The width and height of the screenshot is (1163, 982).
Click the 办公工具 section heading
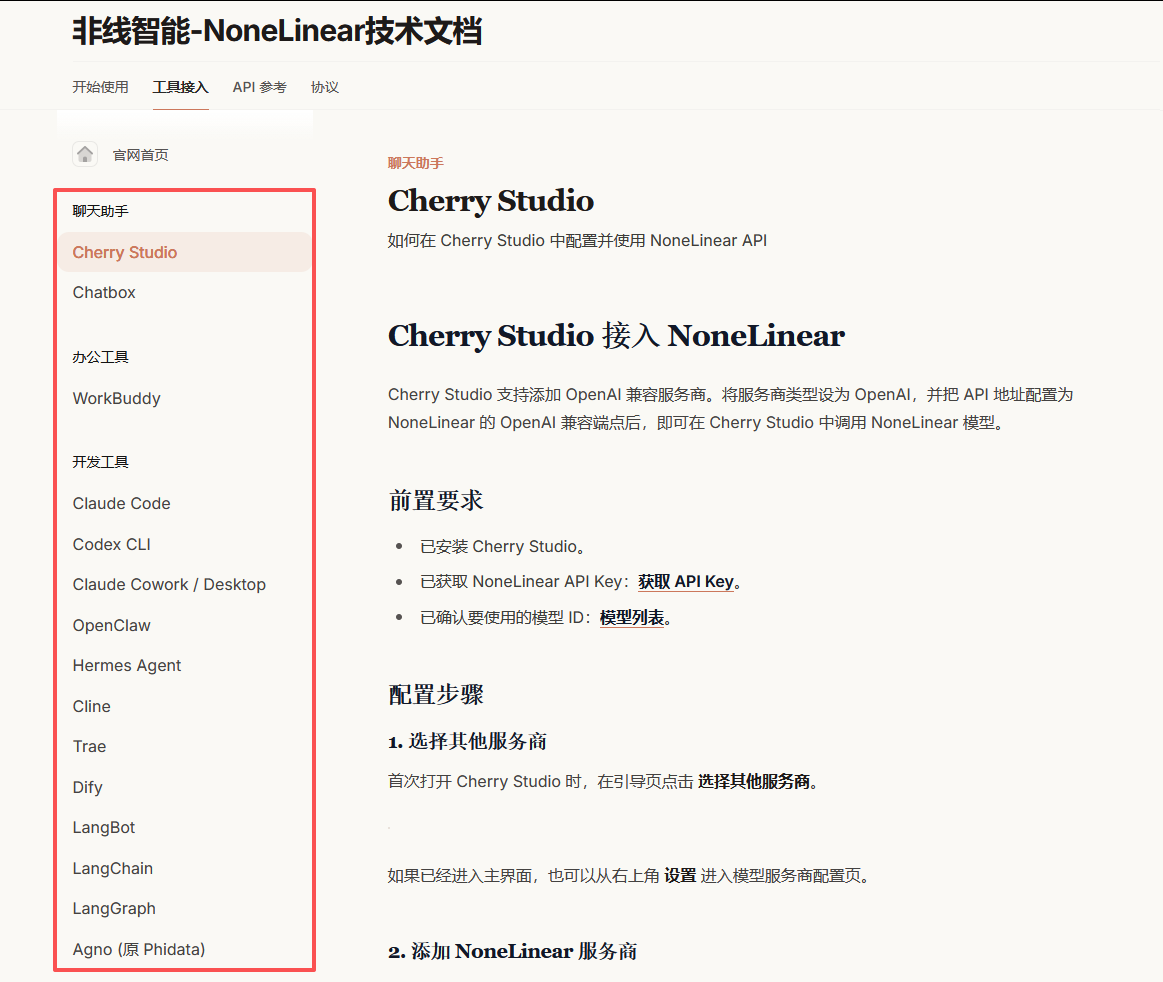[100, 357]
